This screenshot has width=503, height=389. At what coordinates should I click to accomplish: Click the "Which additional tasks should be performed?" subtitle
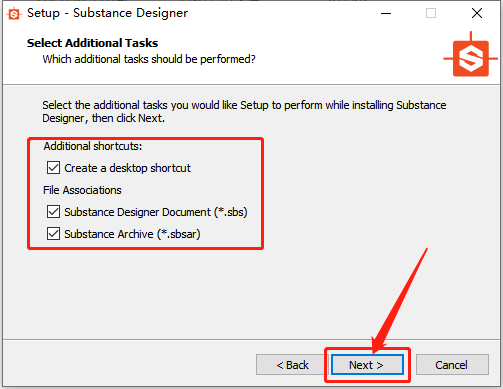(x=149, y=59)
